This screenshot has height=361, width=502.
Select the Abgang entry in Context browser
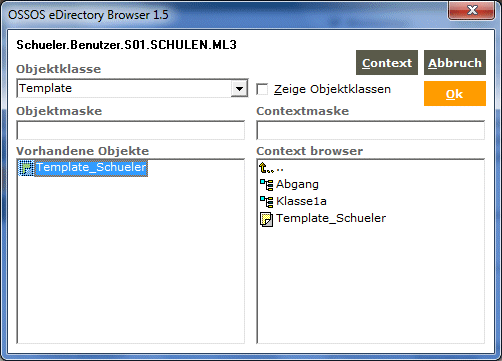(297, 184)
